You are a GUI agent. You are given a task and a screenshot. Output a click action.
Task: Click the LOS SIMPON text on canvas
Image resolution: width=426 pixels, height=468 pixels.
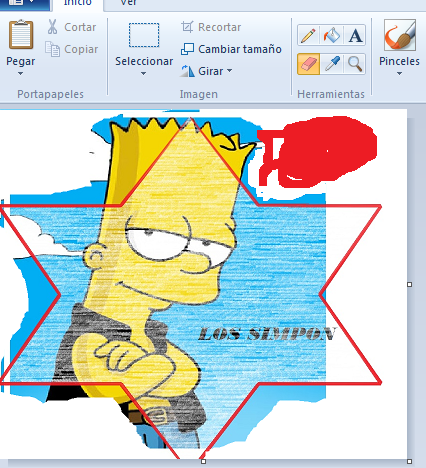(x=267, y=334)
